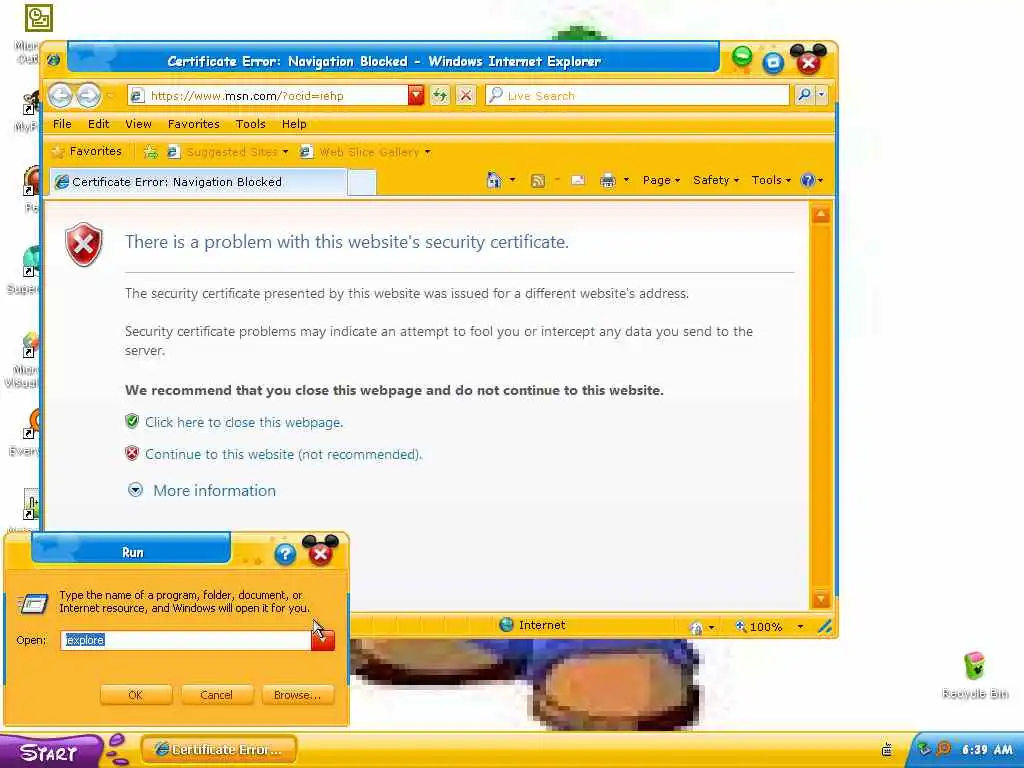Screen dimensions: 1024x768
Task: Open Suggested Sites favorites link
Action: pyautogui.click(x=228, y=152)
